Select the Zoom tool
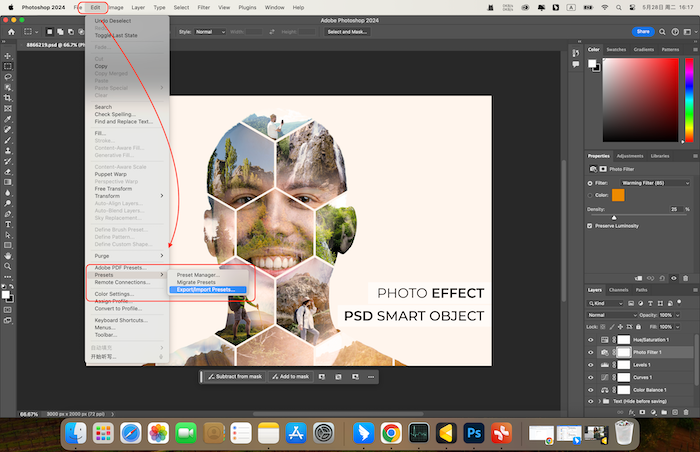Viewport: 700px width, 452px height. (8, 266)
